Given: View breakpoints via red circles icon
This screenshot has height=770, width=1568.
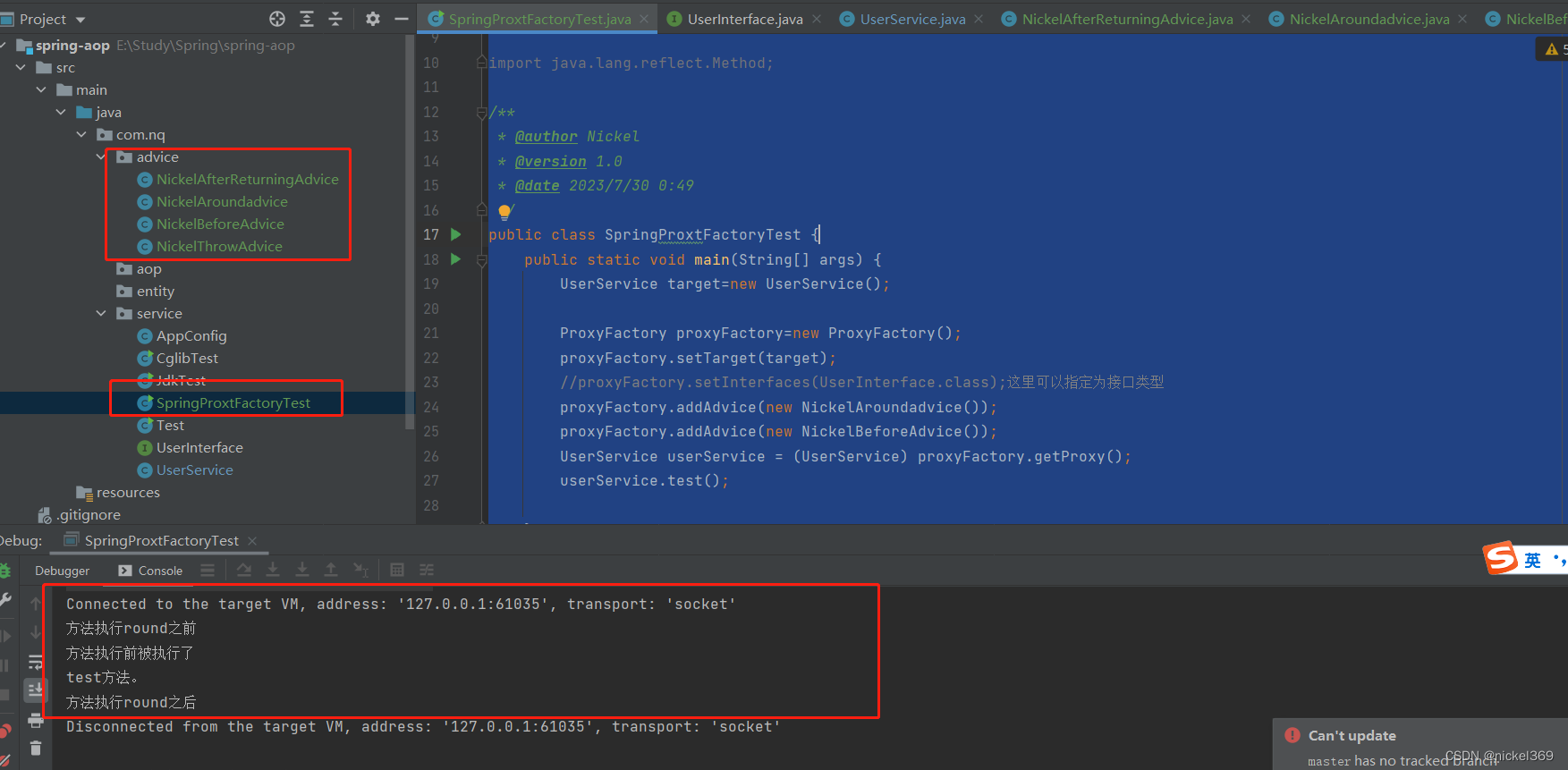Looking at the screenshot, I should click(4, 731).
